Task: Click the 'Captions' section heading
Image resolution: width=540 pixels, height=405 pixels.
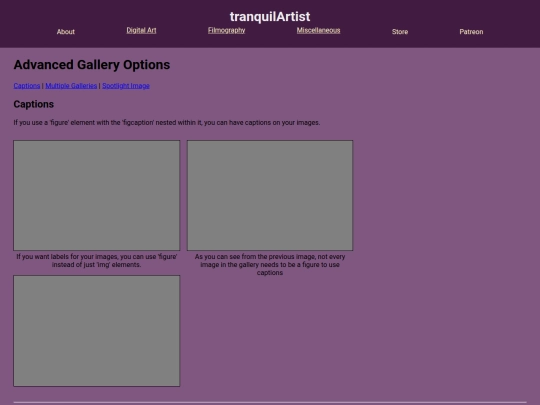Action: pos(34,104)
